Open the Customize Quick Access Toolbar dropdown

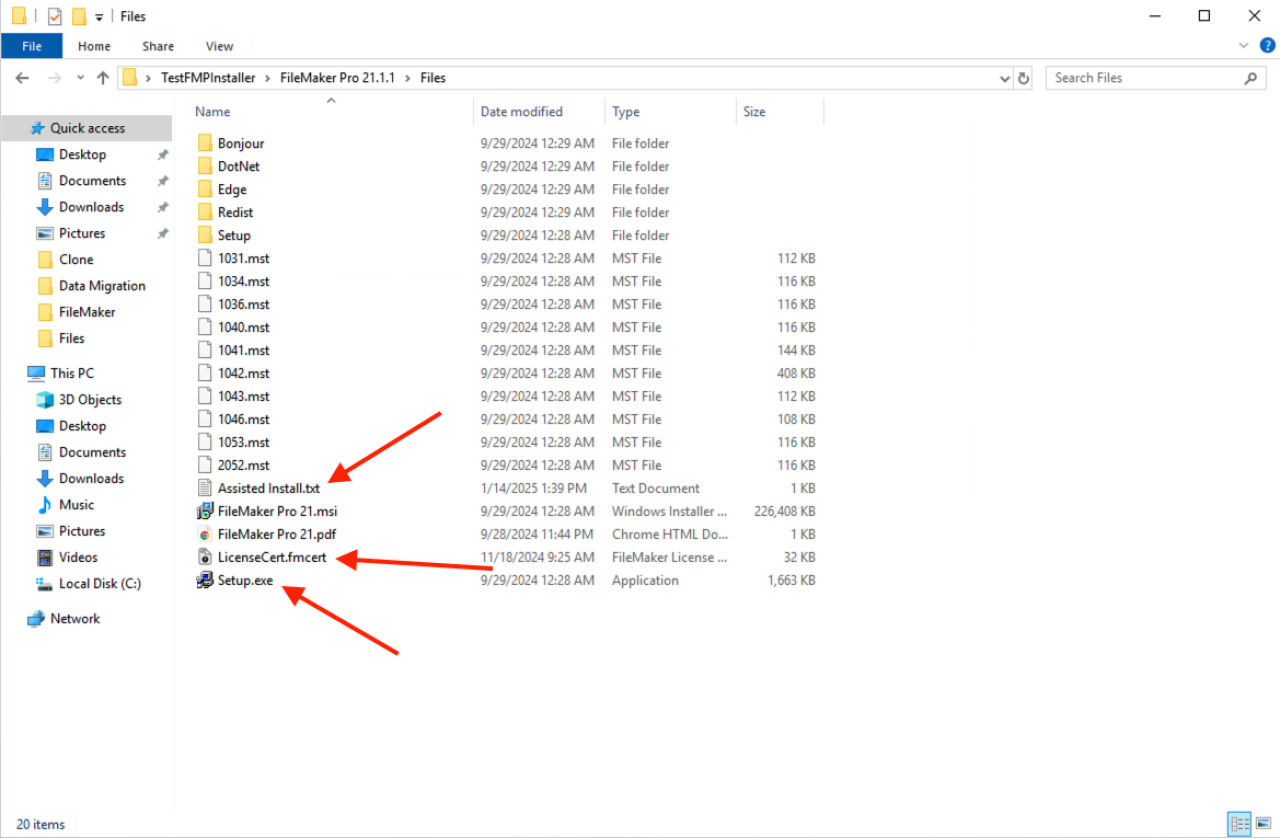point(99,17)
